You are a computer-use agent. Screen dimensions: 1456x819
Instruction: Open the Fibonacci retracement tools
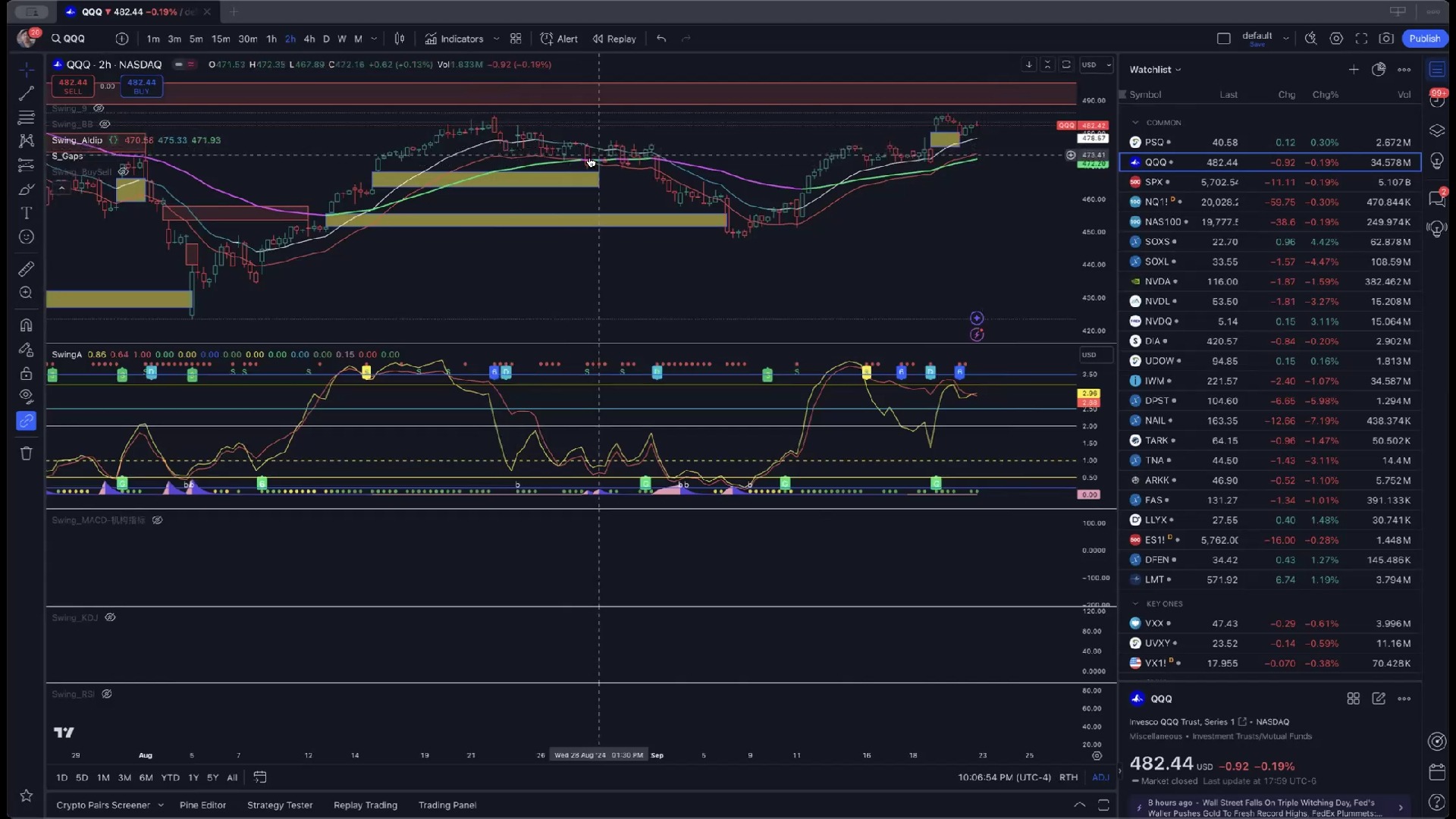(x=27, y=118)
